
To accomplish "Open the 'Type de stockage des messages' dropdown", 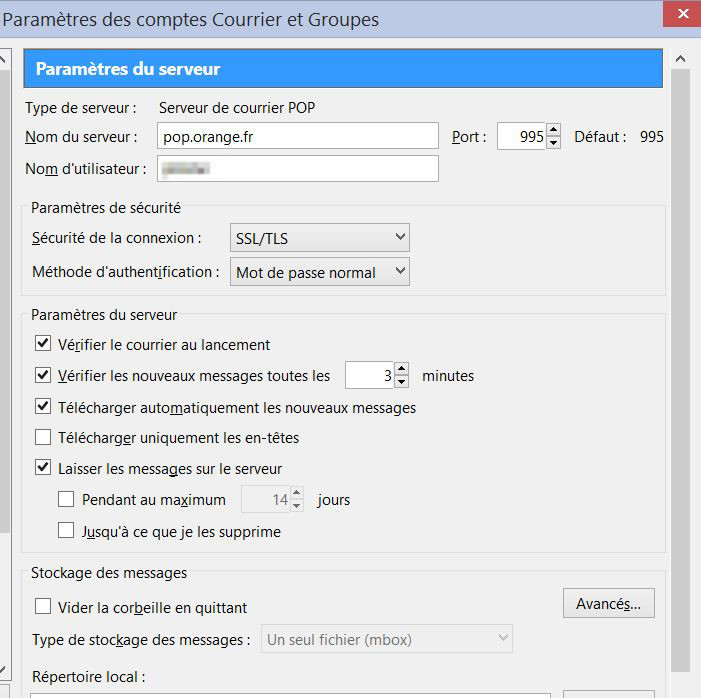I will click(387, 639).
